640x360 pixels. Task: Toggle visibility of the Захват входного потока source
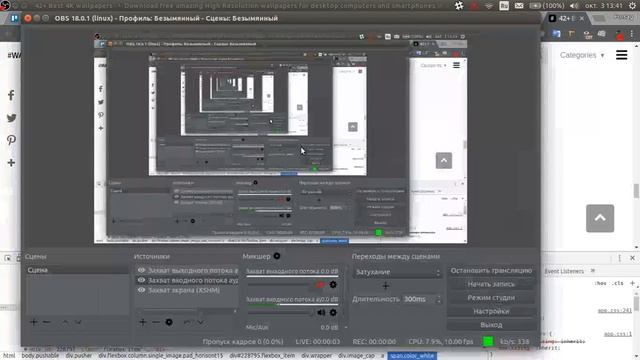pyautogui.click(x=141, y=280)
